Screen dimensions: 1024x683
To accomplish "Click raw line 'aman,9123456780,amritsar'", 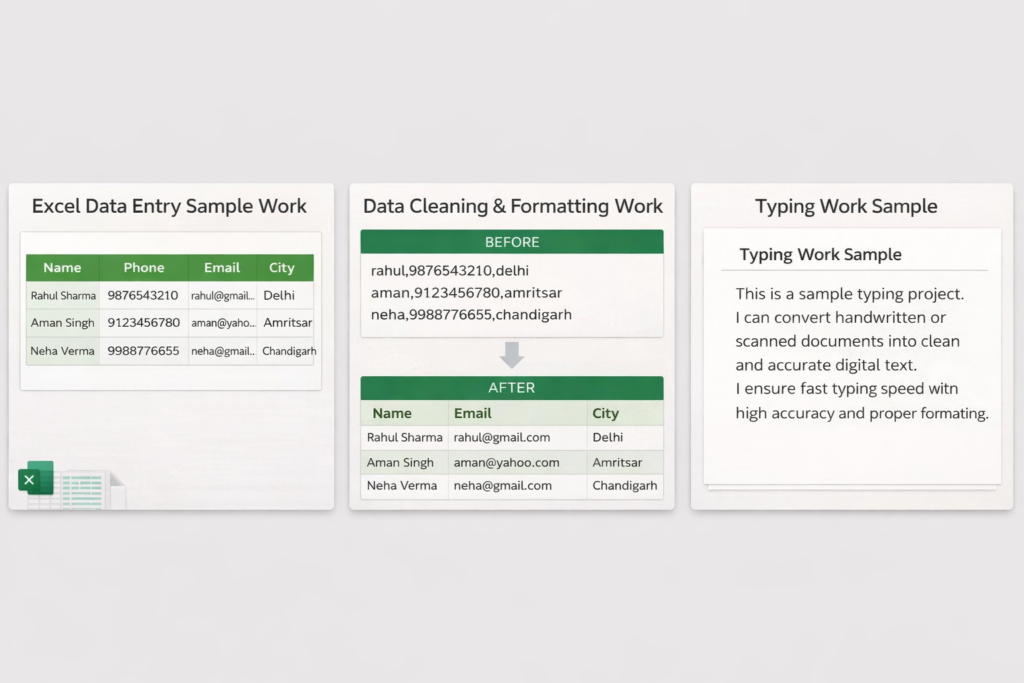I will [466, 293].
